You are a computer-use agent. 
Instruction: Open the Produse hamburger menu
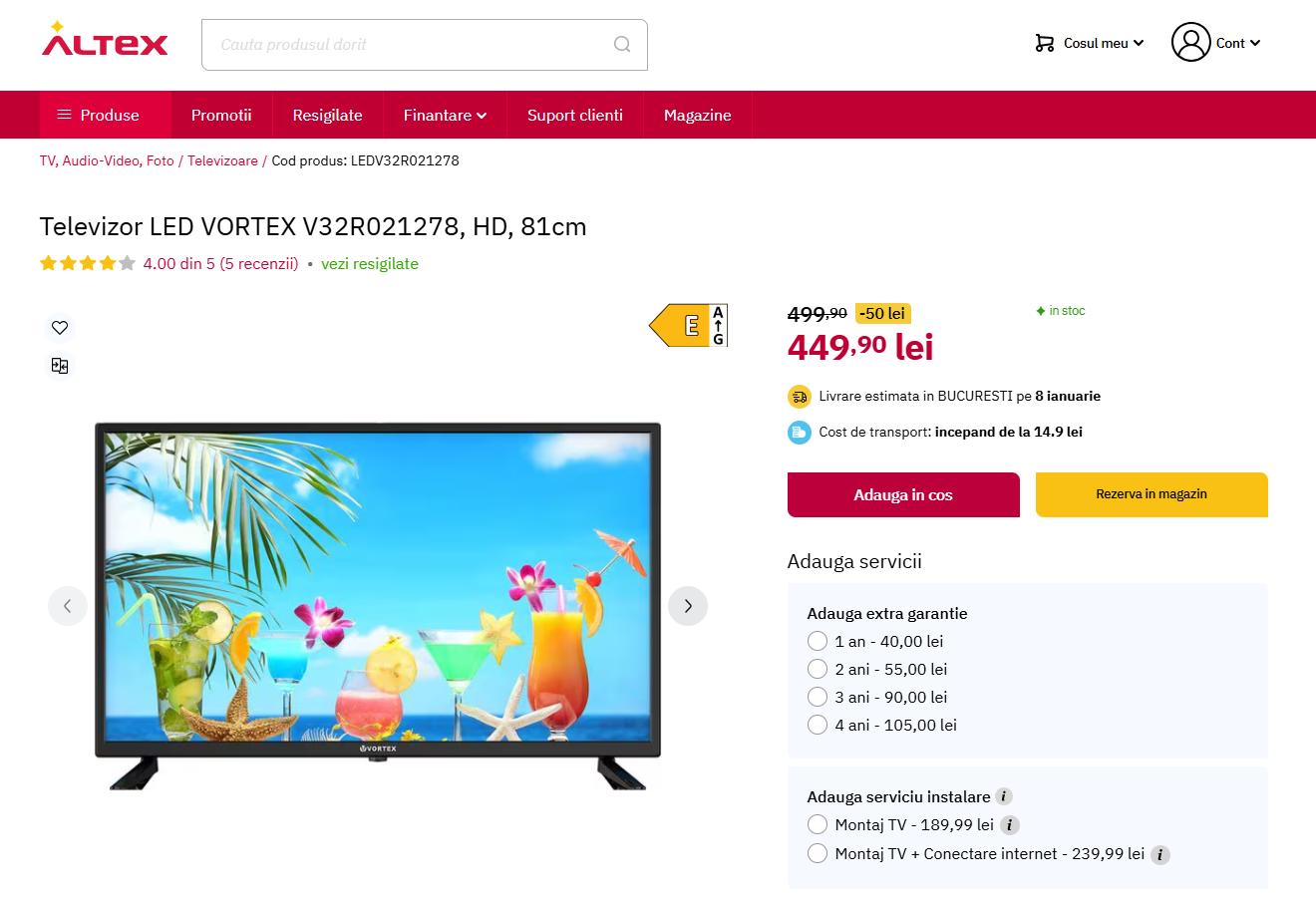pos(98,115)
